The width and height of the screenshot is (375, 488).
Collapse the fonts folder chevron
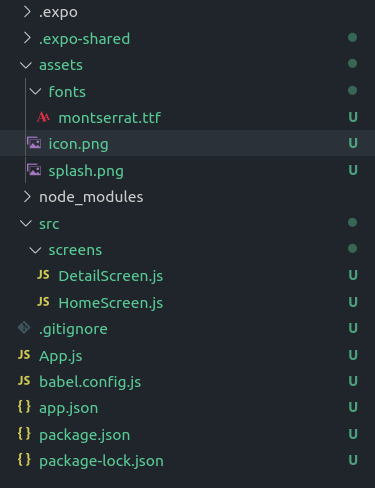[x=35, y=91]
